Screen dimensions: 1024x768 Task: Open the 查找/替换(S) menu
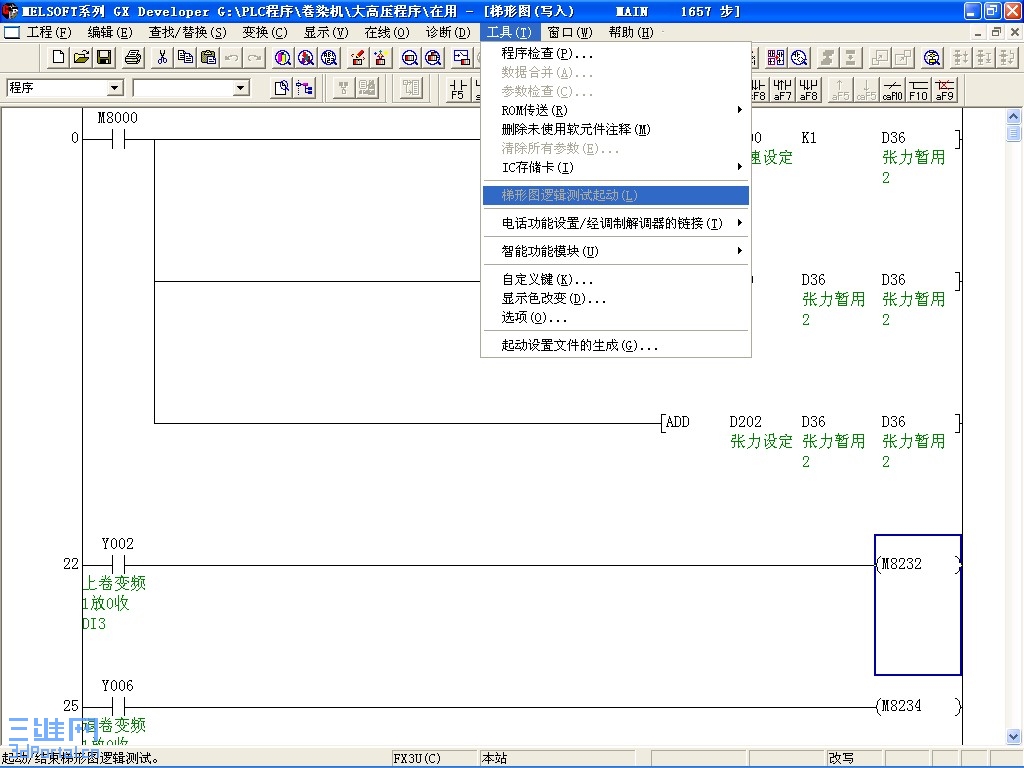187,32
